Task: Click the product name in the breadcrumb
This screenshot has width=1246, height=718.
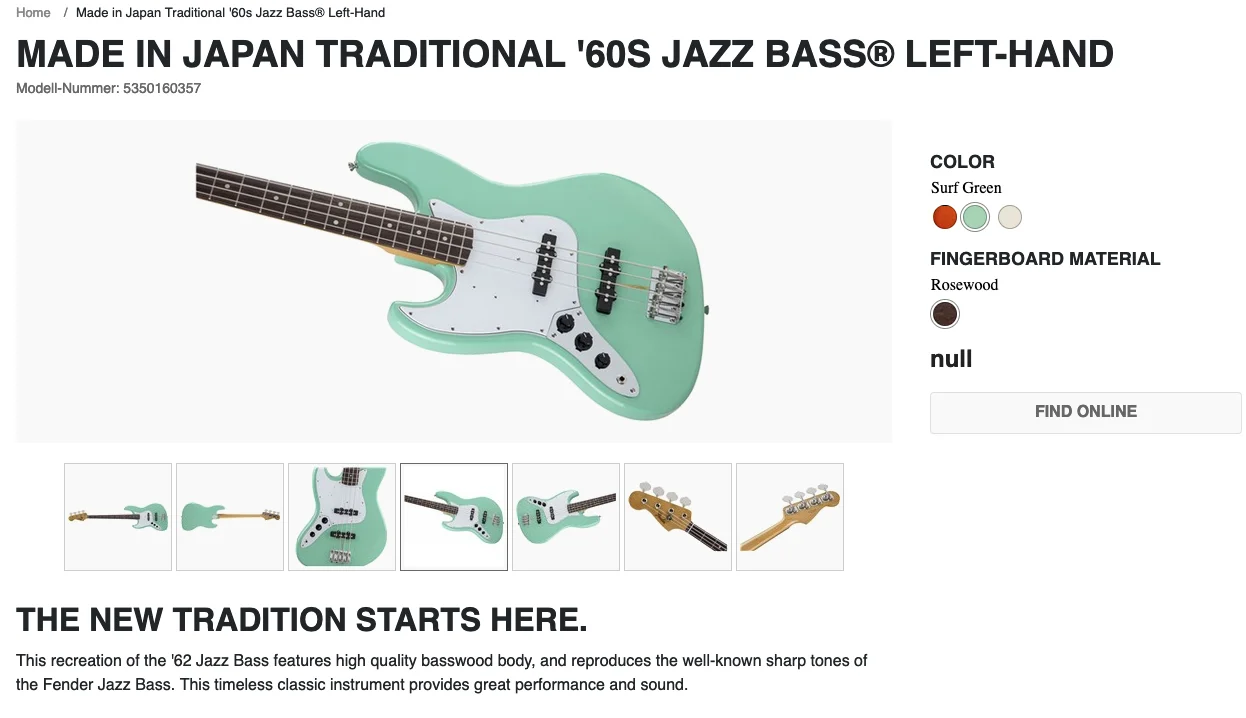Action: pyautogui.click(x=230, y=13)
